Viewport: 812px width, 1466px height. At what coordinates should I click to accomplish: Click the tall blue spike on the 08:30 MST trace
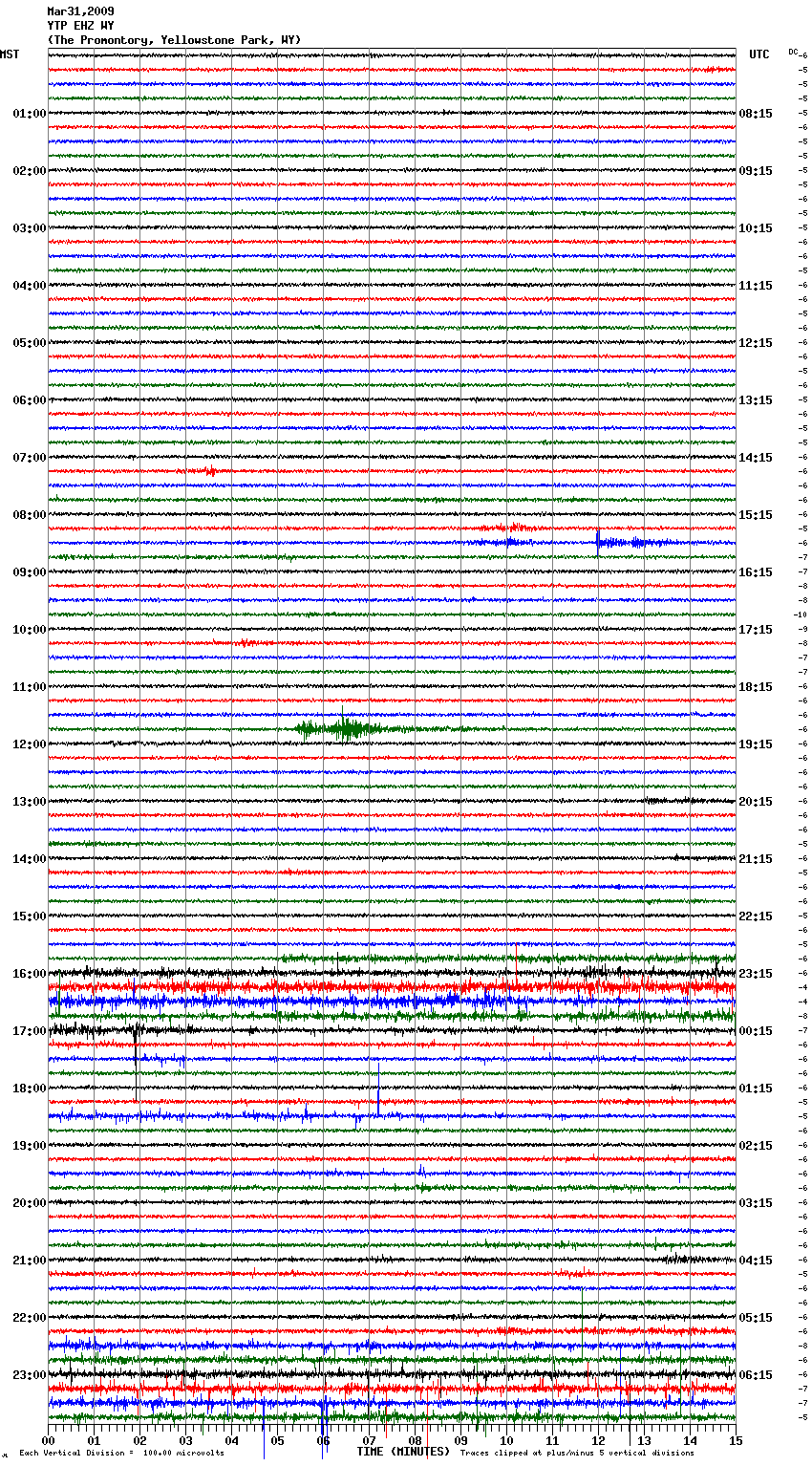(598, 541)
